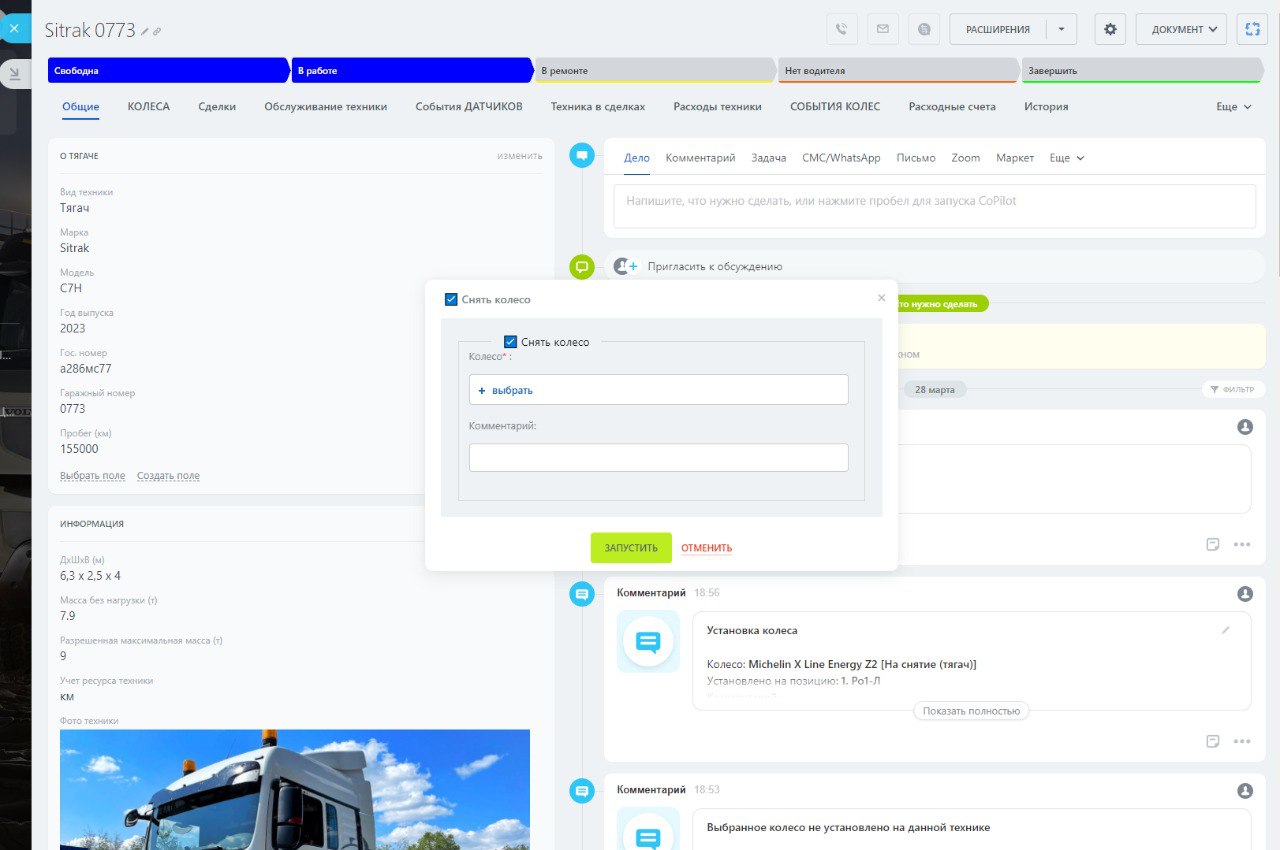
Task: Click the Создать поле link
Action: click(168, 476)
